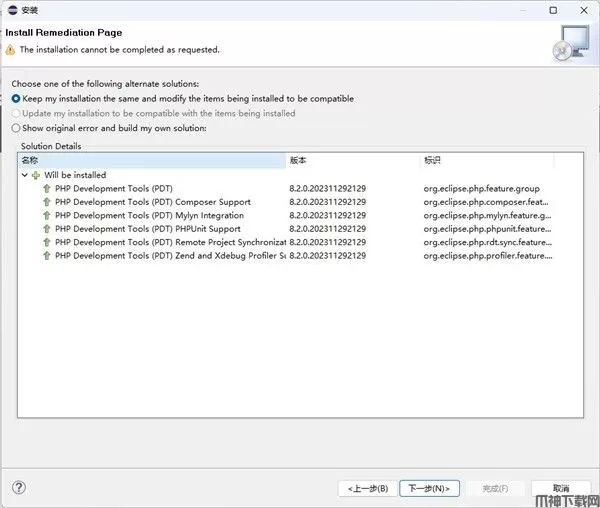Maximize the 安装 dialog window
The image size is (600, 508).
pyautogui.click(x=553, y=10)
